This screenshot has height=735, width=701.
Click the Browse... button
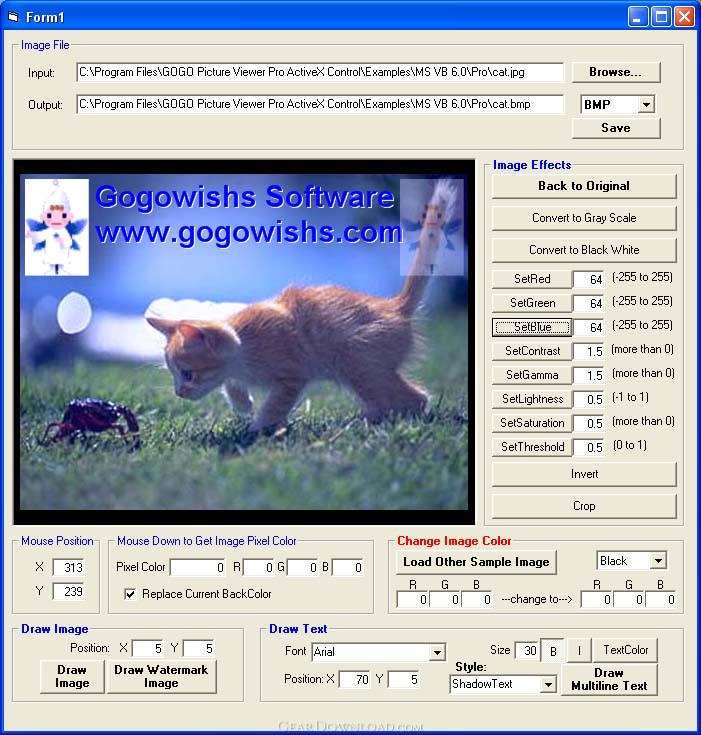(616, 72)
